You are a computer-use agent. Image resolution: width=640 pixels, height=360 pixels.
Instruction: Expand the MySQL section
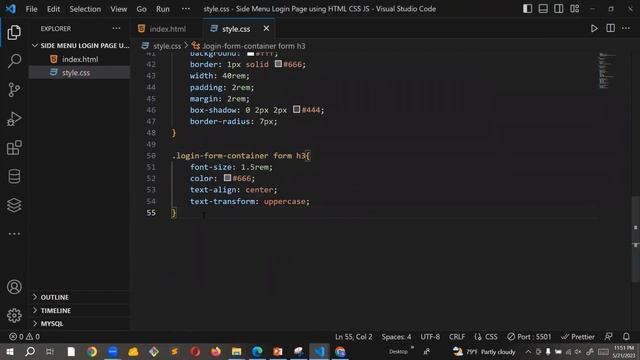(x=80, y=323)
